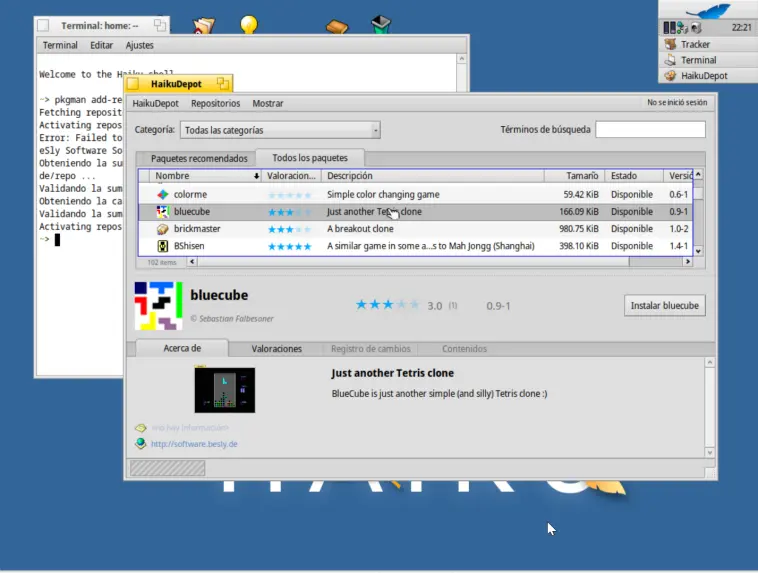Viewport: 758px width, 573px height.
Task: Click the email envelope icon in details
Action: pyautogui.click(x=141, y=428)
